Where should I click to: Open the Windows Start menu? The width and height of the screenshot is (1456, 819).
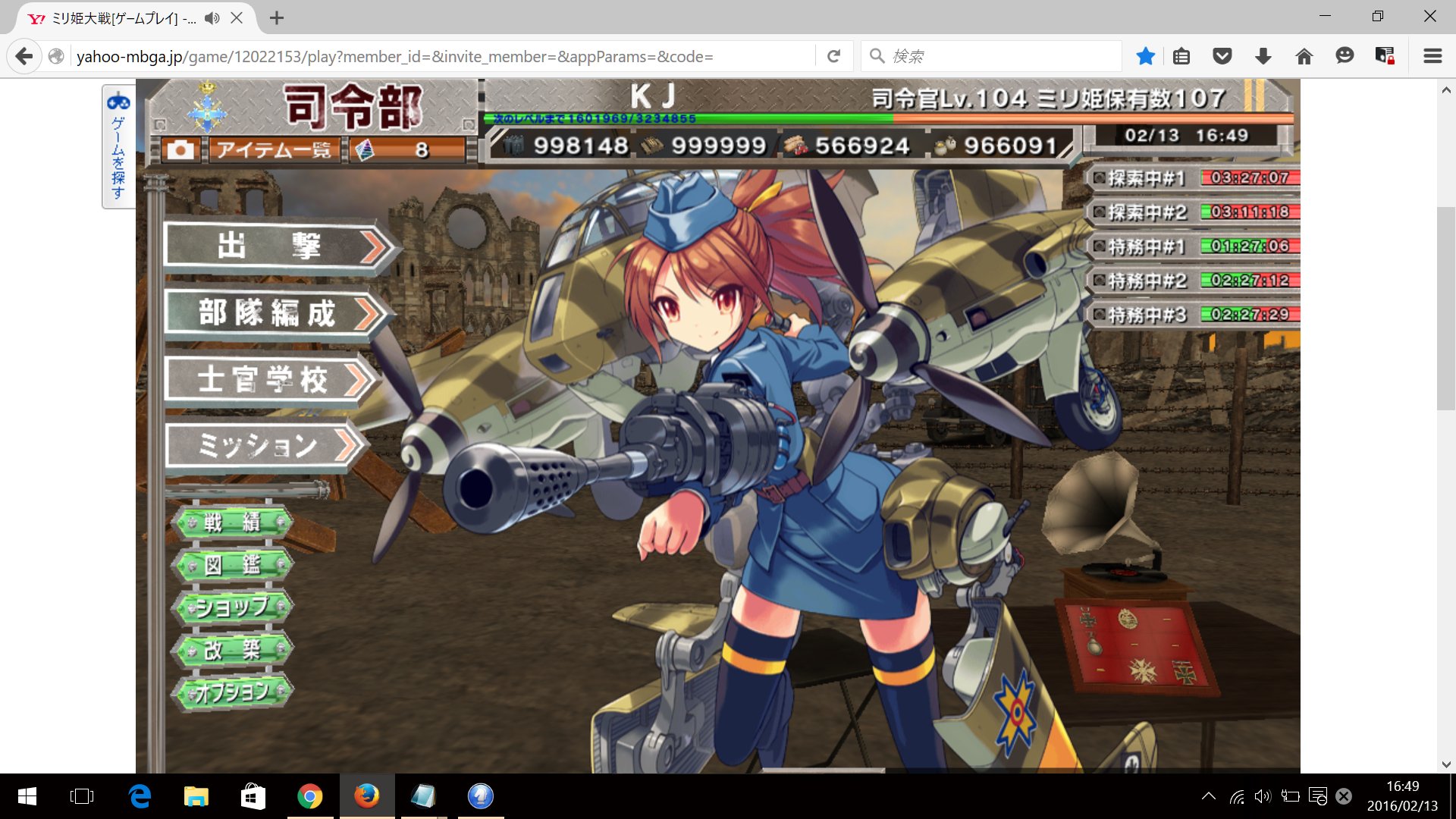pyautogui.click(x=27, y=796)
